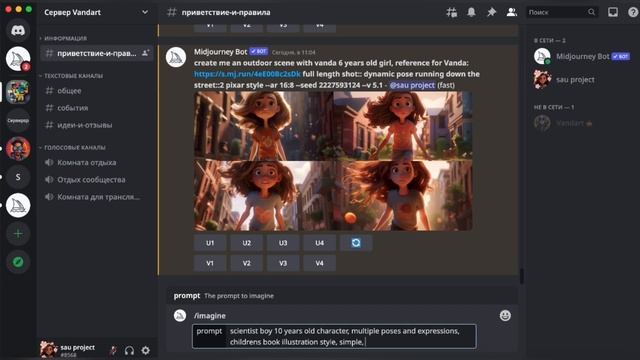
Task: Open Threads icon in channel header
Action: coord(452,12)
